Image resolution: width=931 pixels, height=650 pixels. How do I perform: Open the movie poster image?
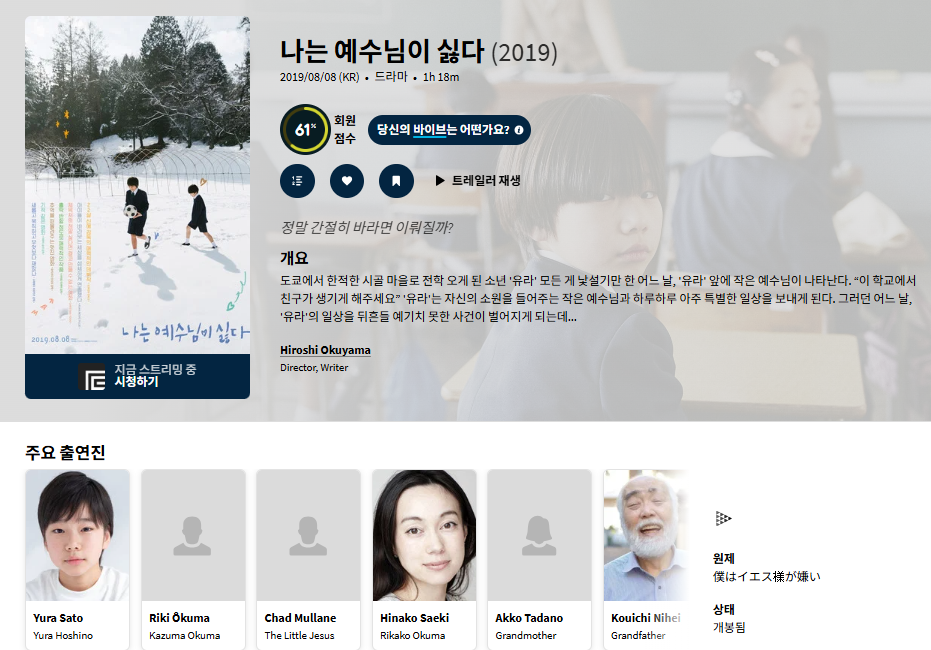tap(137, 183)
